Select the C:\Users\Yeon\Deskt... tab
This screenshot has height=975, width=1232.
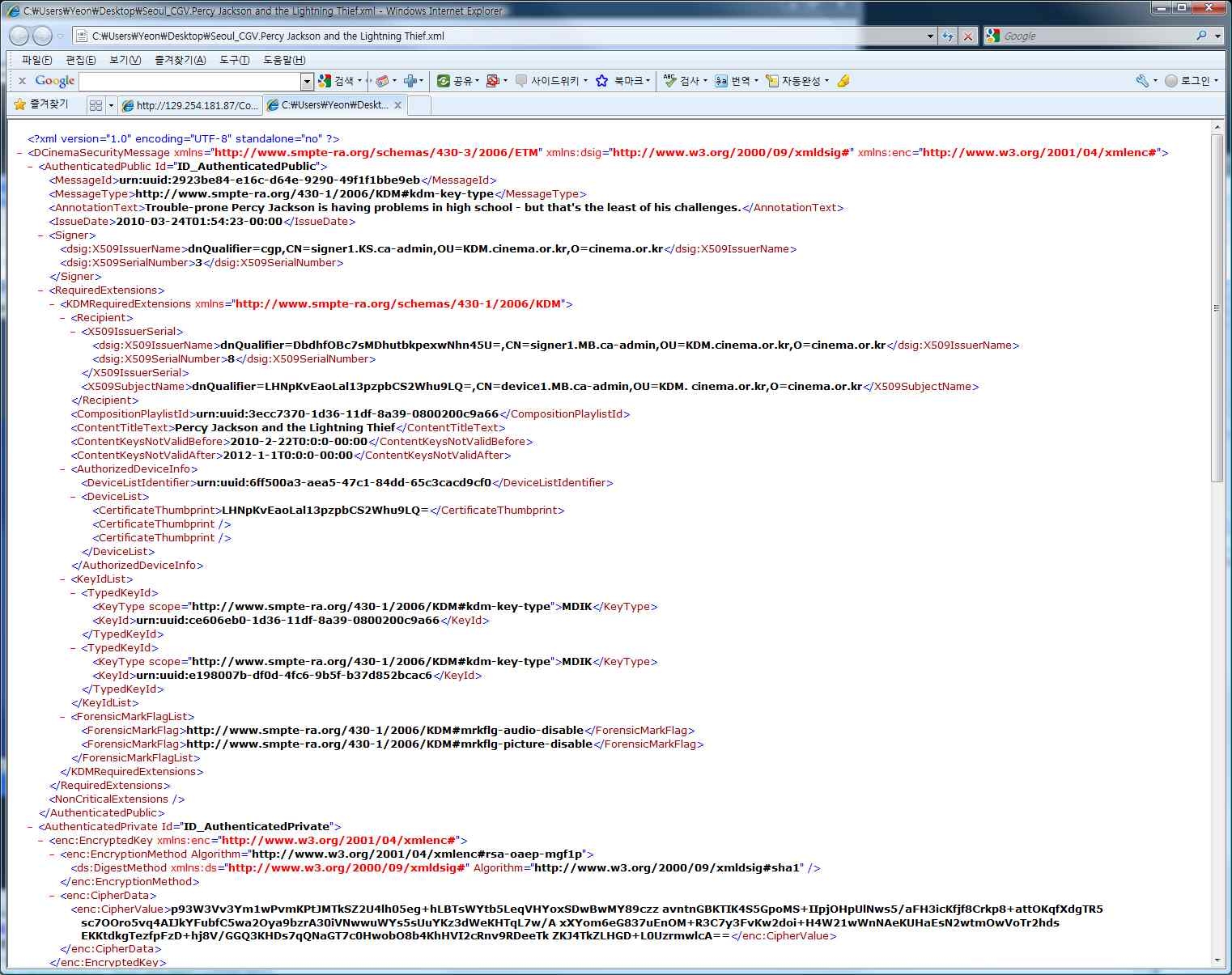(x=333, y=105)
